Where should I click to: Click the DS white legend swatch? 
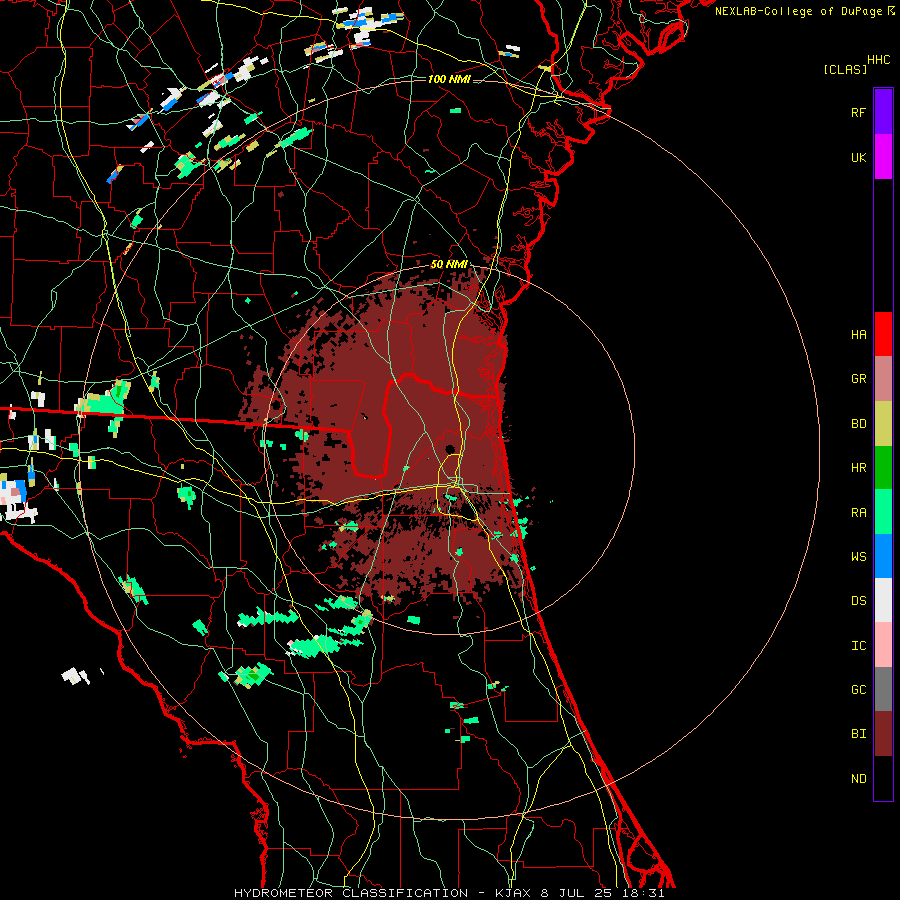(883, 600)
